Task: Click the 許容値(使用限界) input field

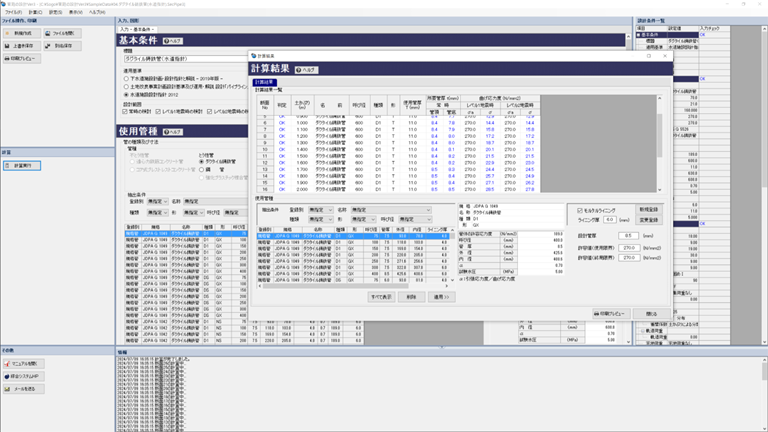Action: 629,248
